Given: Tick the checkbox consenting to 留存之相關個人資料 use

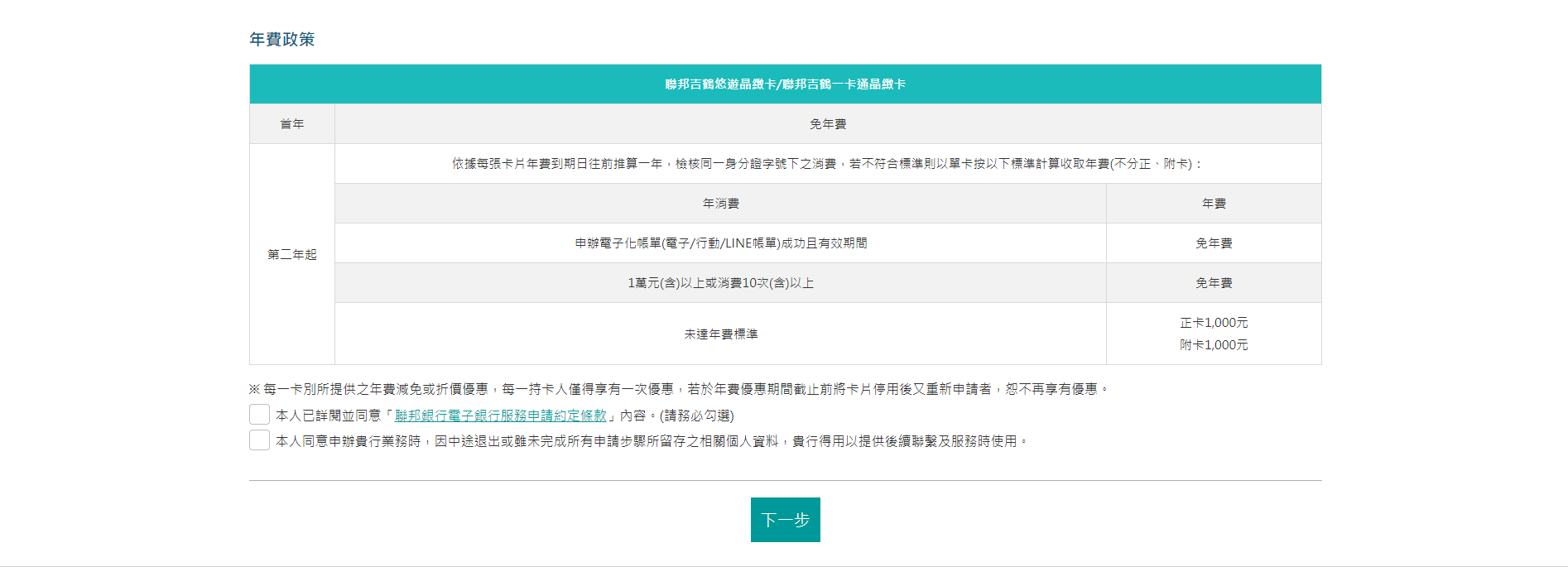Looking at the screenshot, I should coord(259,440).
